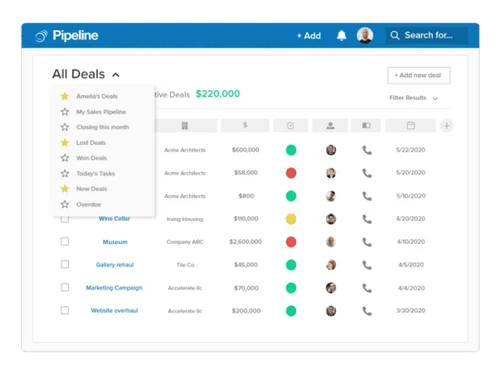Star the Overdue view
This screenshot has height=375, width=500.
(x=65, y=204)
